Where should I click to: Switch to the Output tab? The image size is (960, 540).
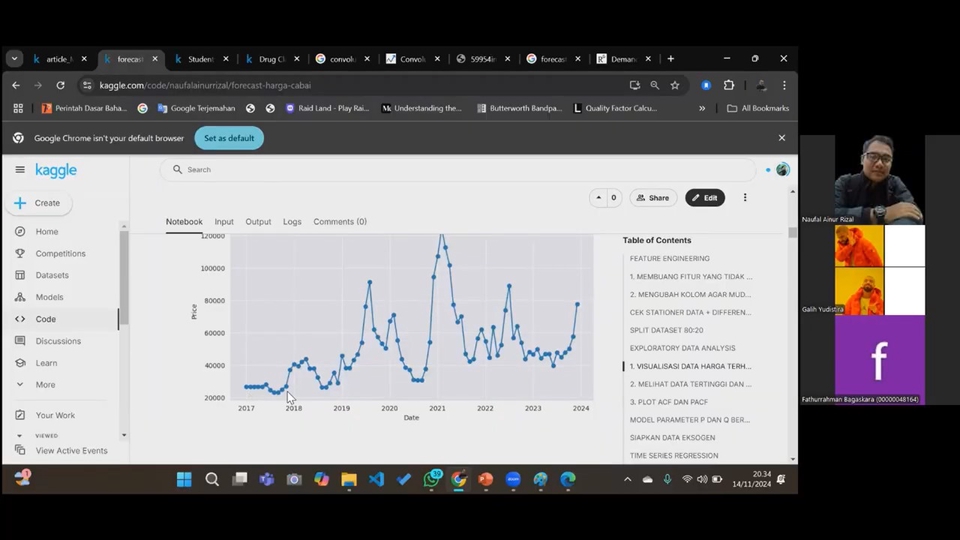(x=258, y=222)
